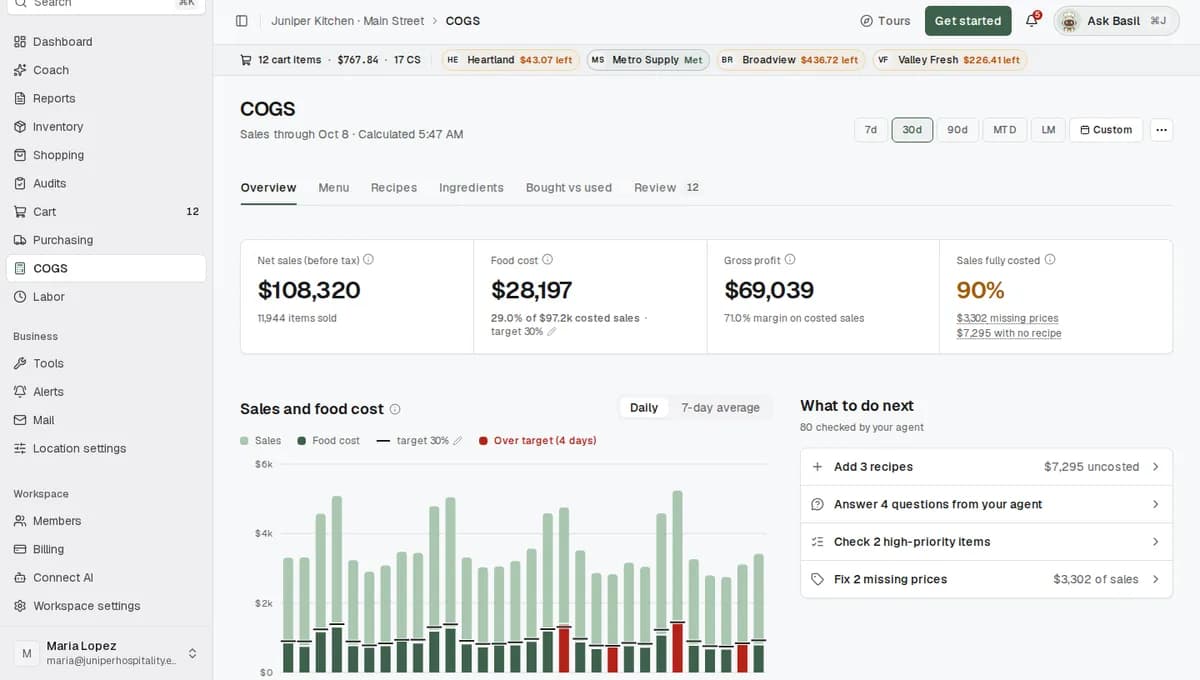Screen dimensions: 1200x680
Task: Open Reports in the sidebar
Action: tap(106, 98)
